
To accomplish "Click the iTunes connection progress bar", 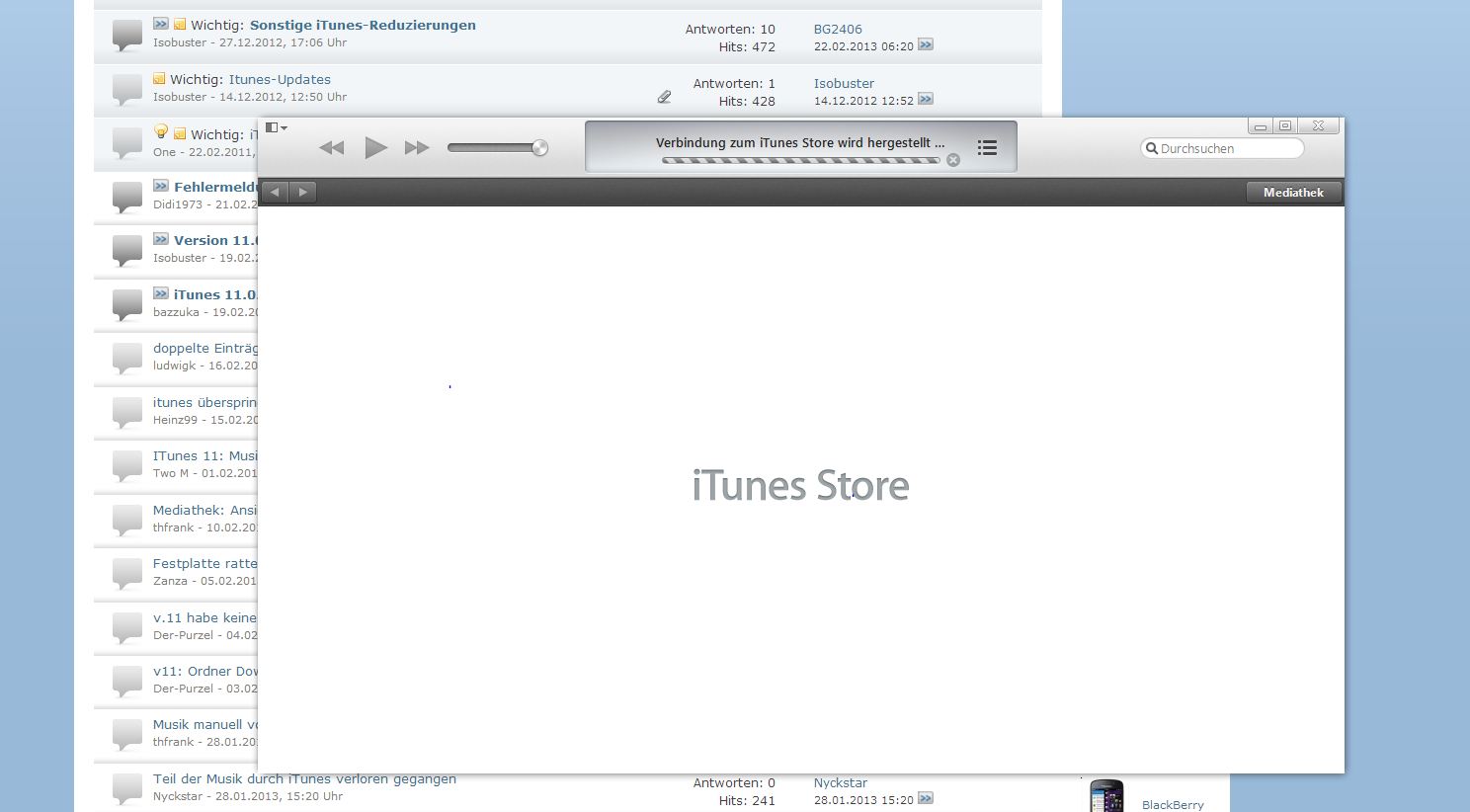I will pyautogui.click(x=800, y=160).
